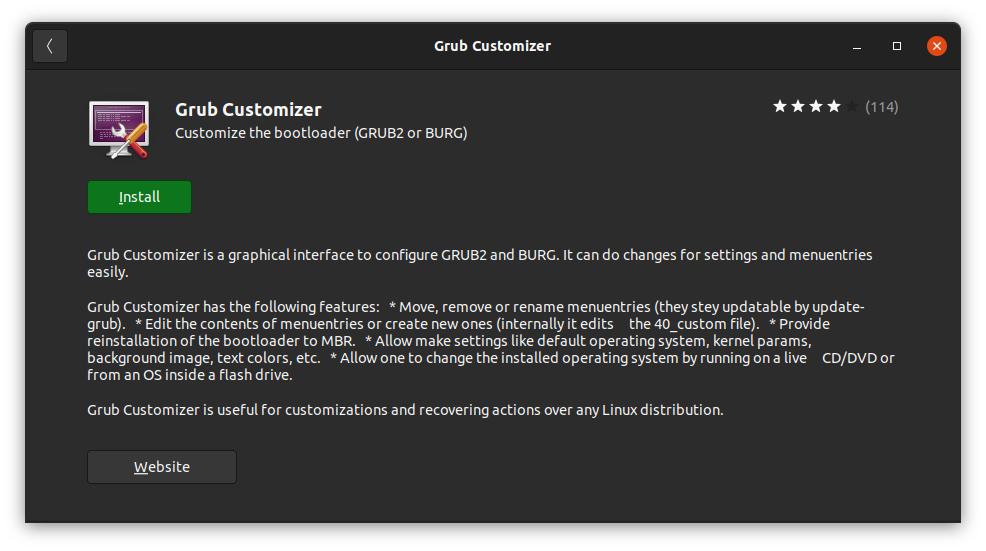Select the second rating star
Image resolution: width=986 pixels, height=551 pixels.
[798, 106]
